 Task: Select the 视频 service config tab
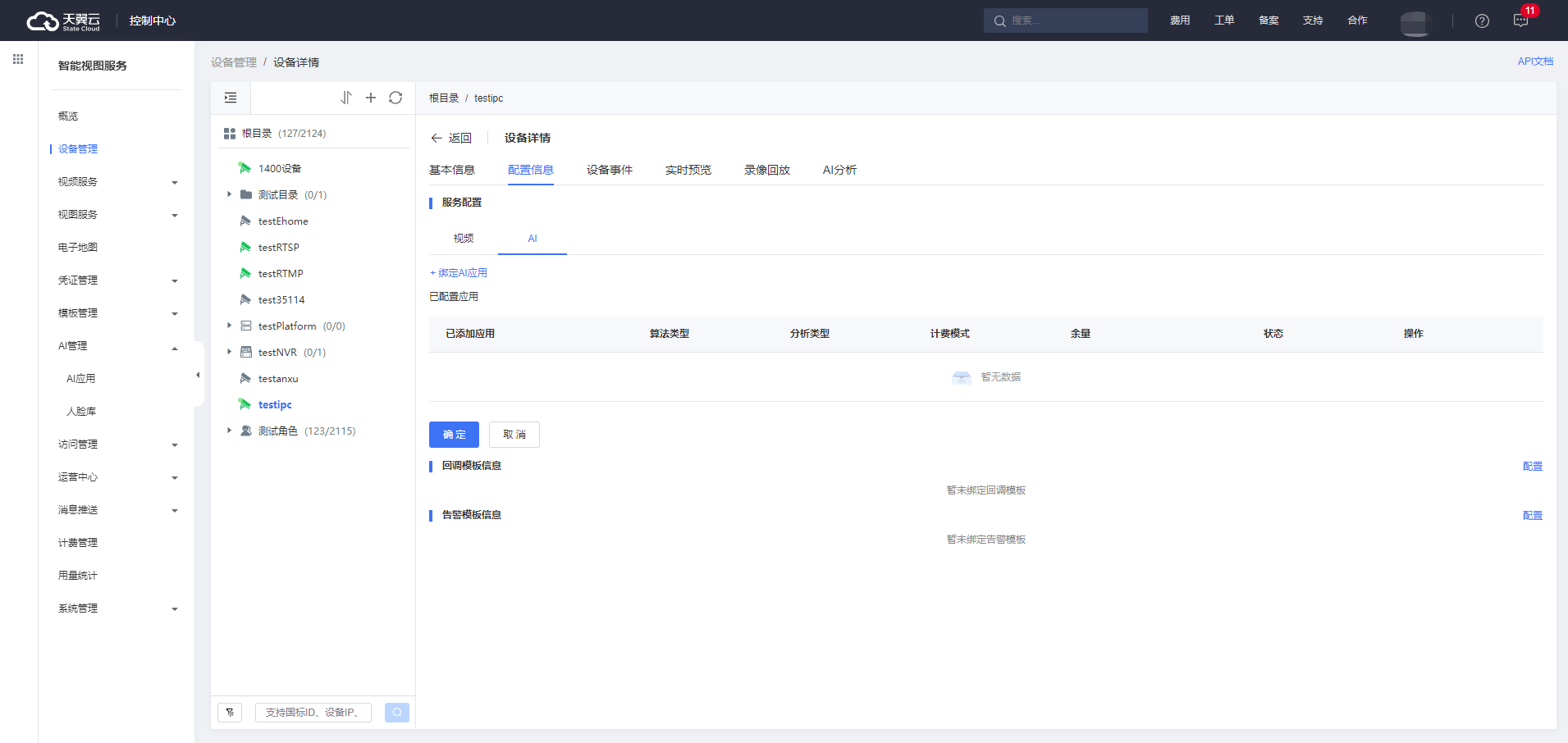coord(464,239)
